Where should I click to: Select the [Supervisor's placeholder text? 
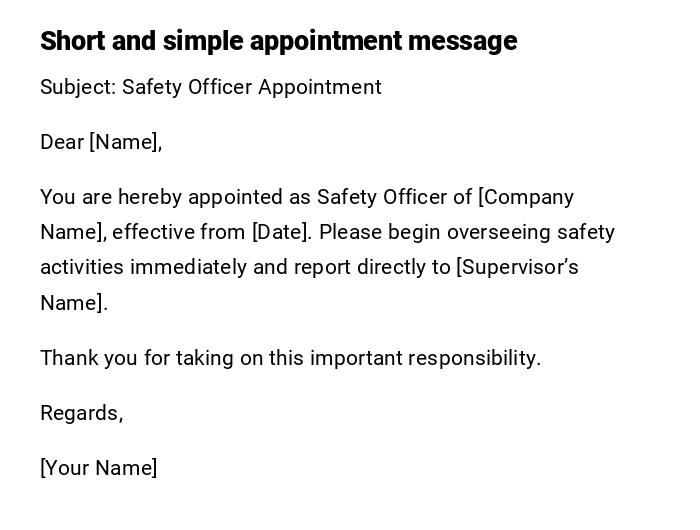point(517,267)
